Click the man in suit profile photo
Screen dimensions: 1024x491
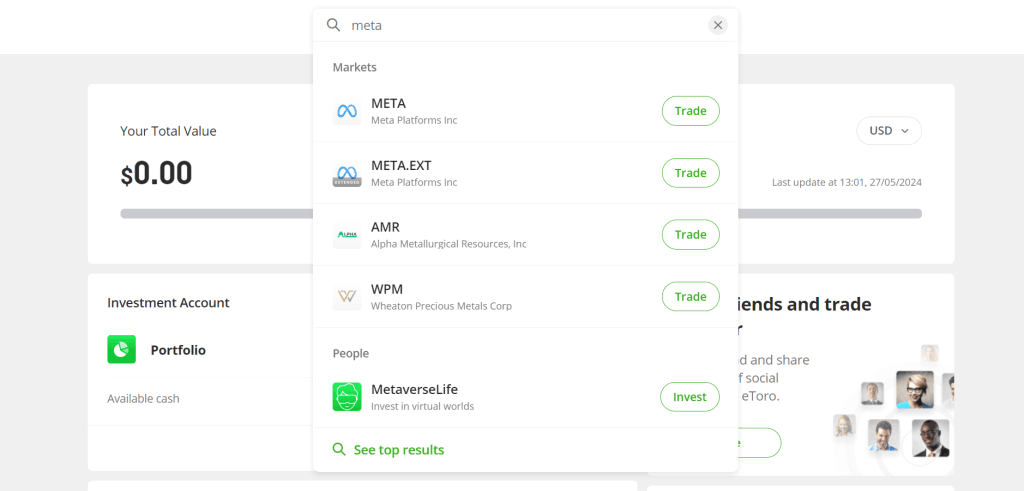[x=930, y=437]
